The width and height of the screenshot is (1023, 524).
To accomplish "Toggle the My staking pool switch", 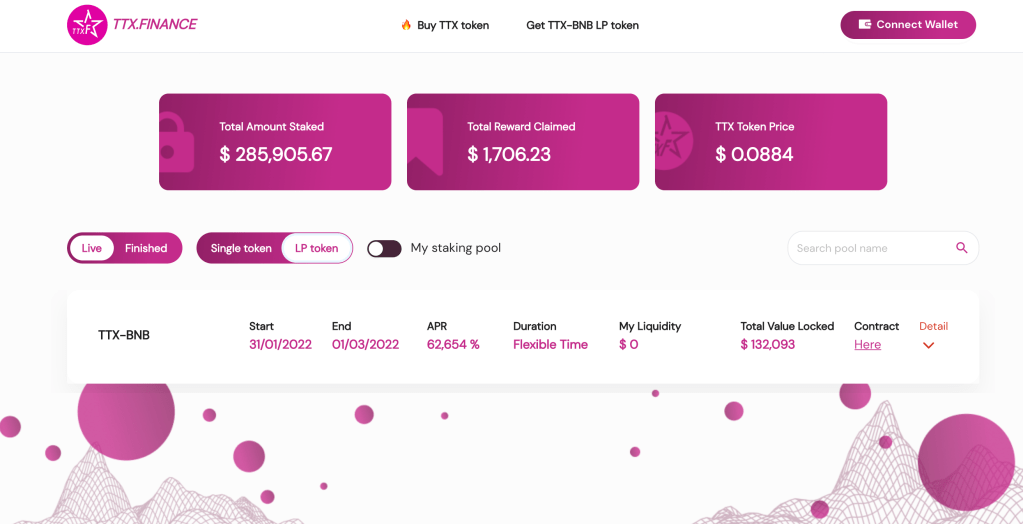I will coord(384,248).
